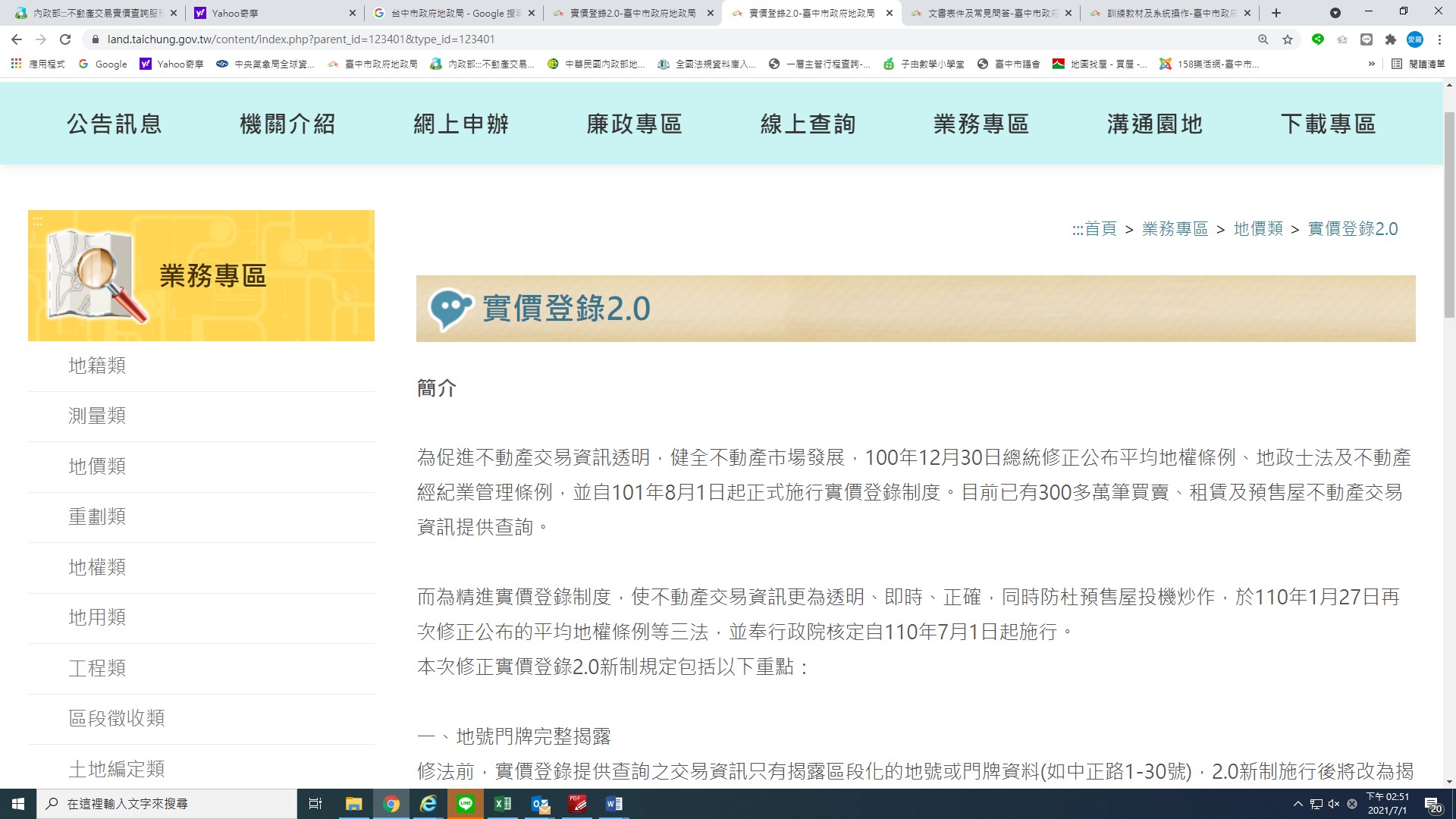The image size is (1456, 819).
Task: Open the Chrome three-dot menu
Action: (1439, 39)
